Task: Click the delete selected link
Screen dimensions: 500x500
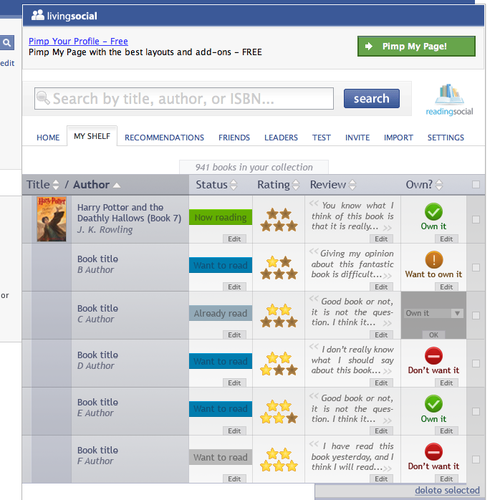Action: (447, 490)
